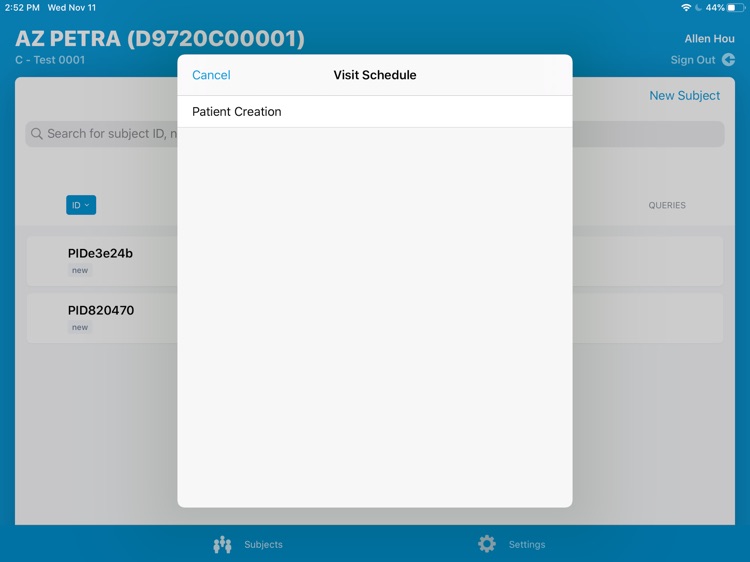Image resolution: width=750 pixels, height=562 pixels.
Task: Click the Sign Out link
Action: [x=693, y=60]
